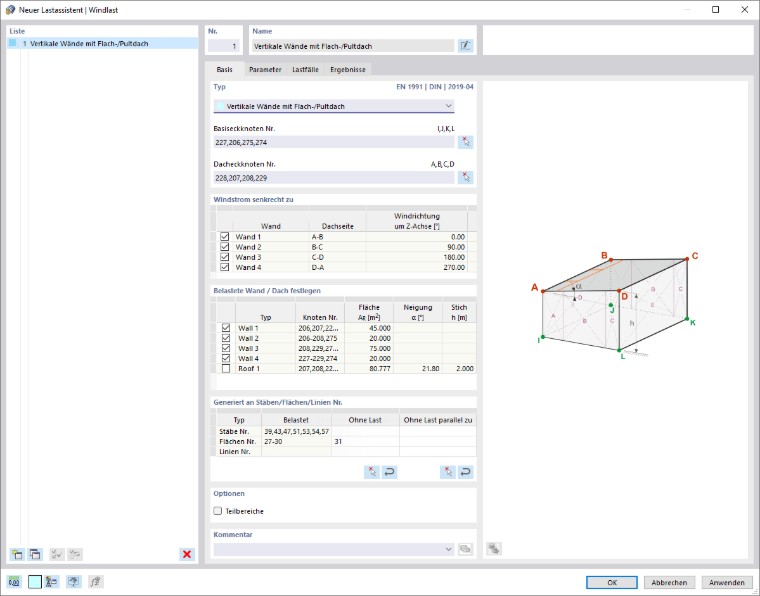Enable the Teilbereiche option

click(218, 511)
